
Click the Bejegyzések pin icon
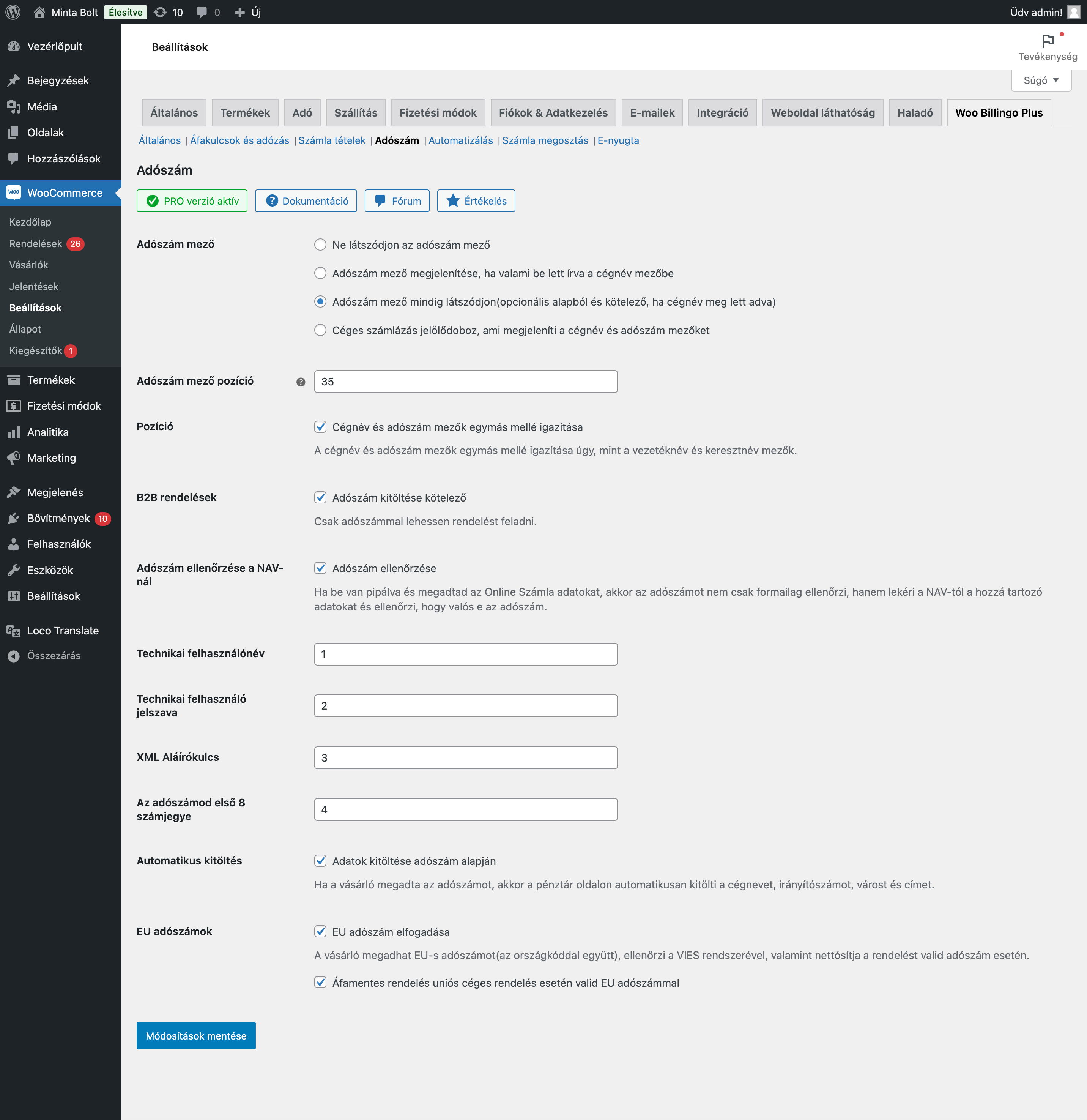point(14,80)
